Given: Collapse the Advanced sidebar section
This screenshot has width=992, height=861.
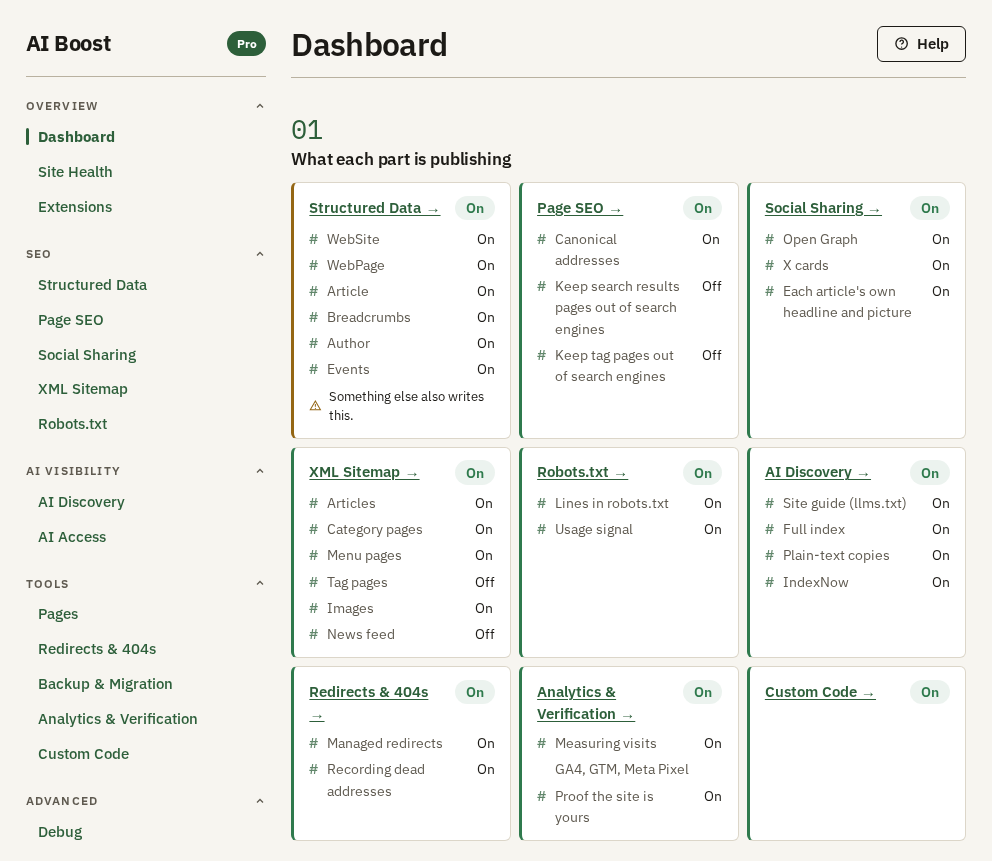Looking at the screenshot, I should pos(259,801).
